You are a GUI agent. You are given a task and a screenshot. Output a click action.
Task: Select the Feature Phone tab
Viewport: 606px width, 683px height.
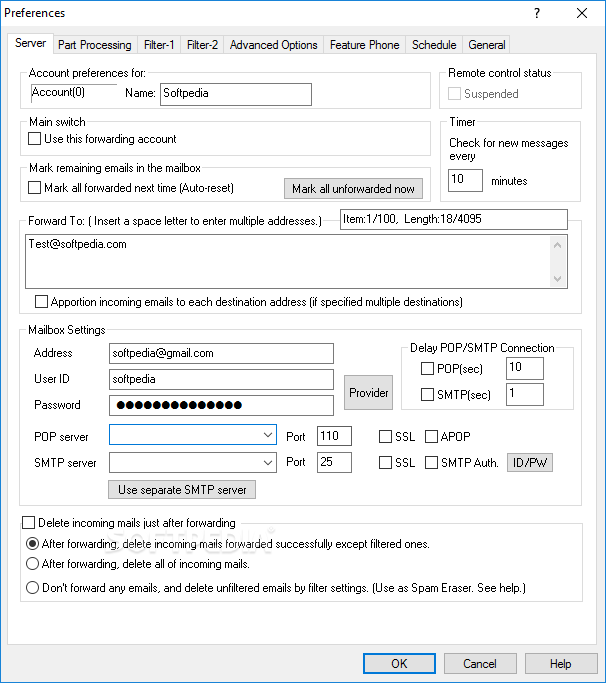click(365, 45)
